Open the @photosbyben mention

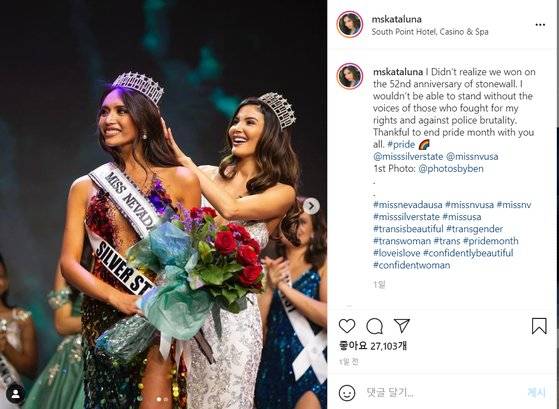(451, 169)
